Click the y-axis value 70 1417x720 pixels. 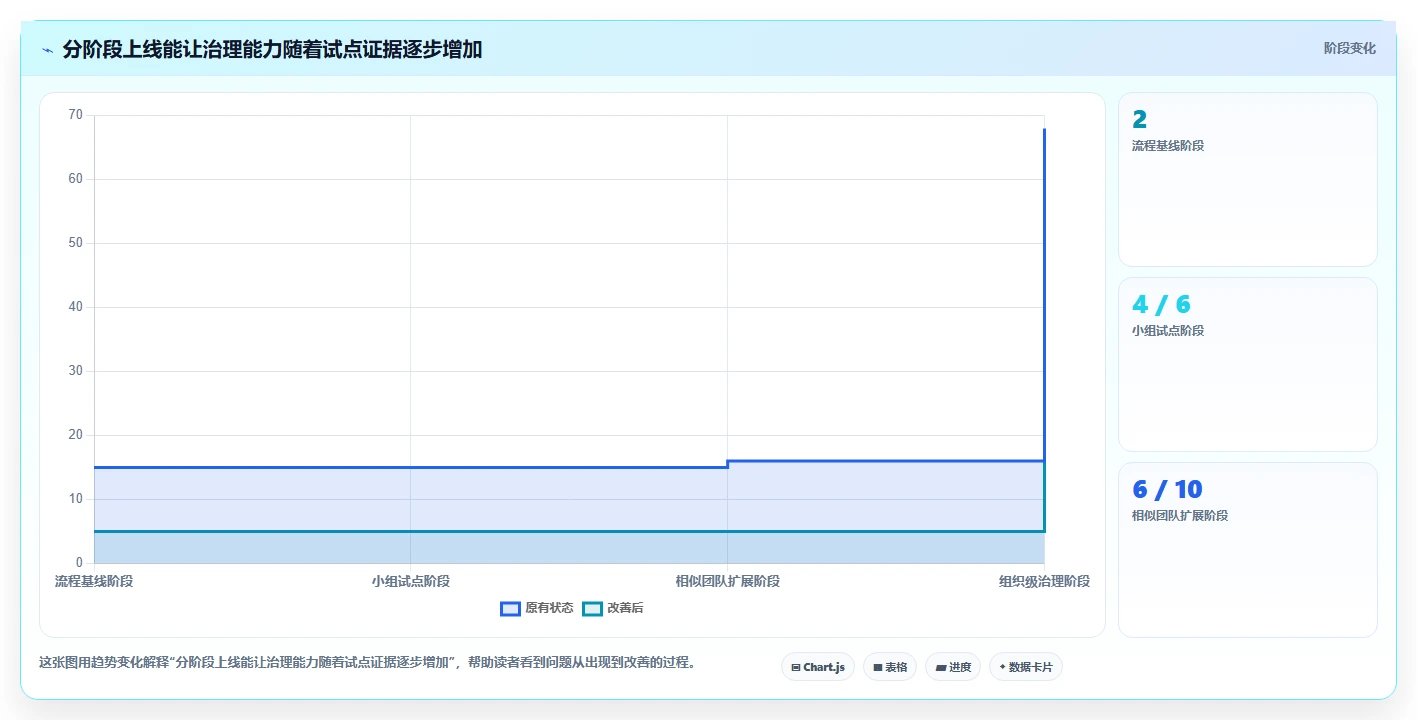pos(75,115)
